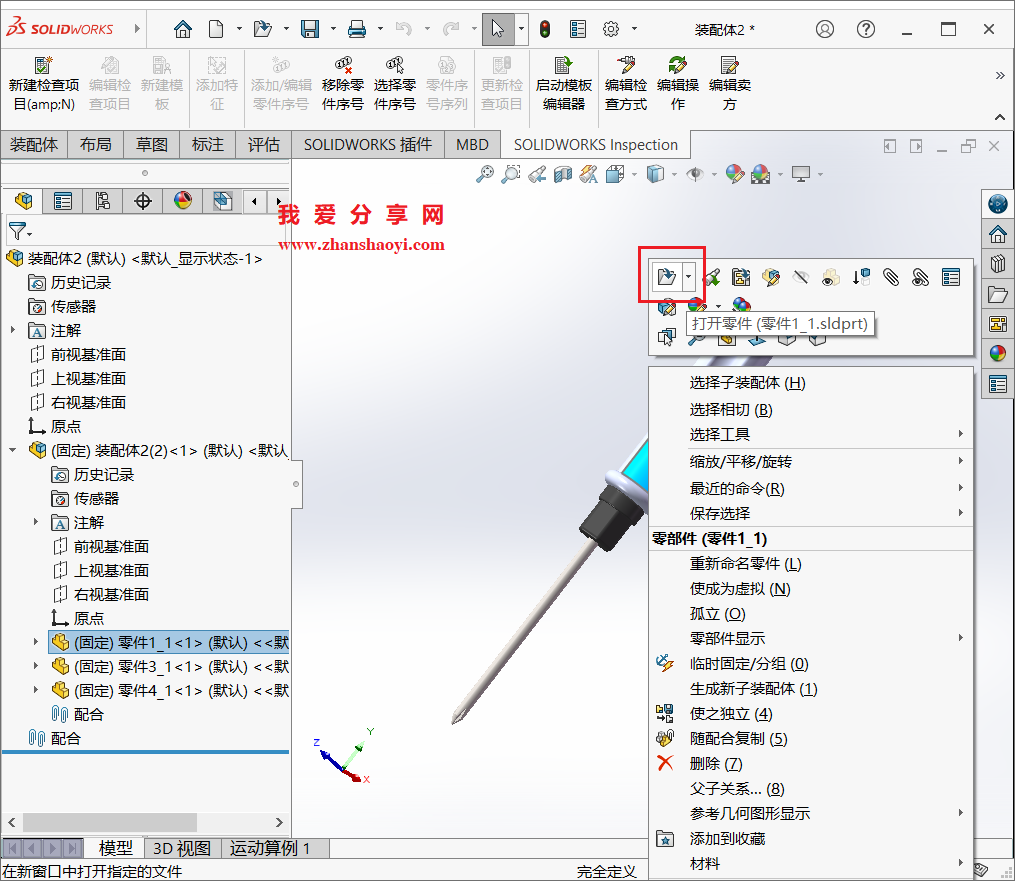This screenshot has height=881, width=1015.
Task: Click Zoom to Area icon in view toolbar
Action: 511,173
